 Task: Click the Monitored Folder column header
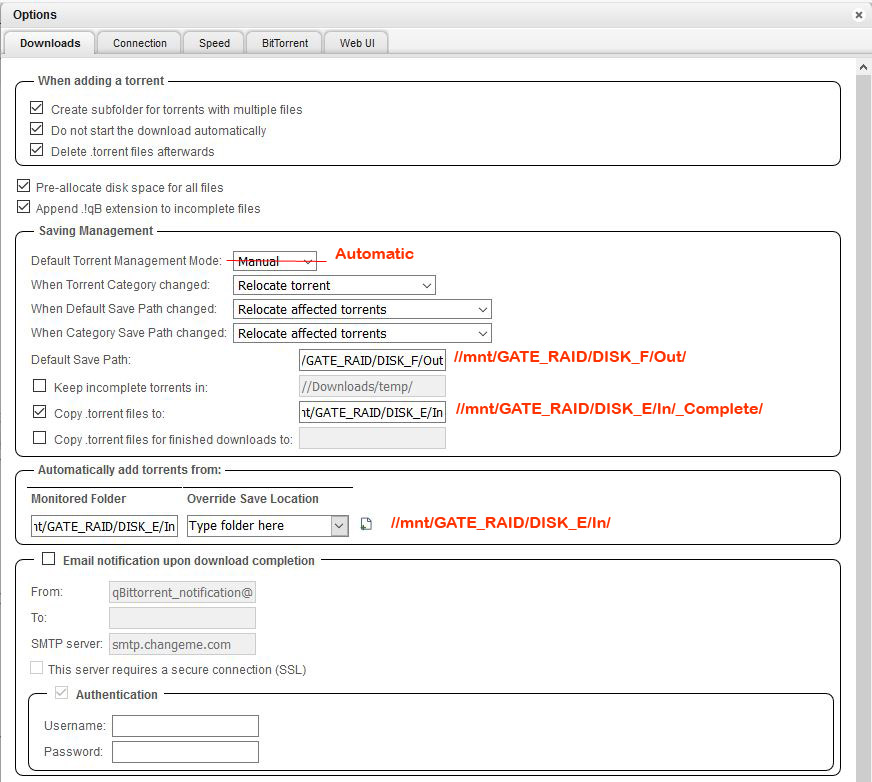(78, 498)
